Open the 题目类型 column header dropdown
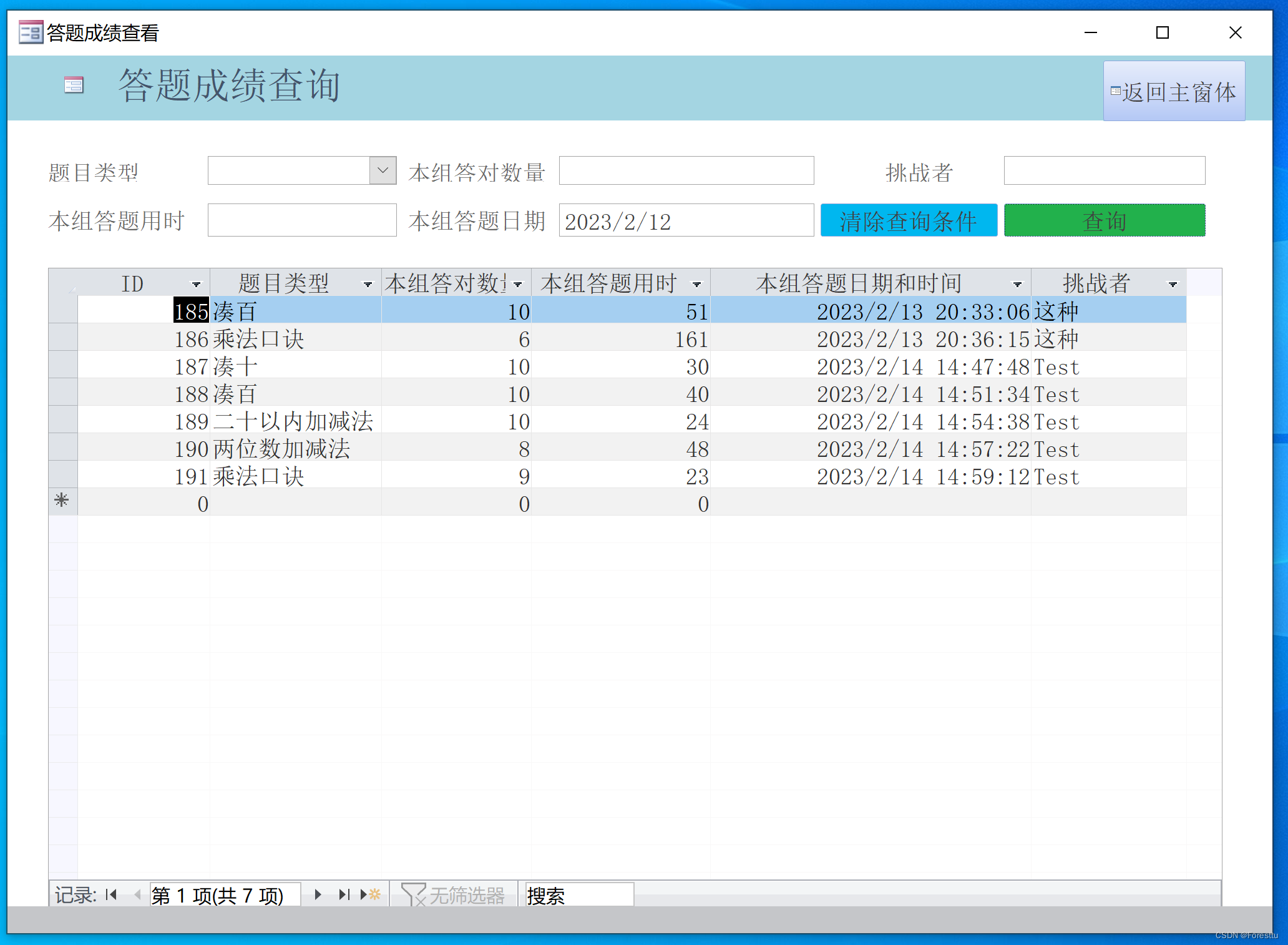Viewport: 1288px width, 945px height. click(x=368, y=284)
